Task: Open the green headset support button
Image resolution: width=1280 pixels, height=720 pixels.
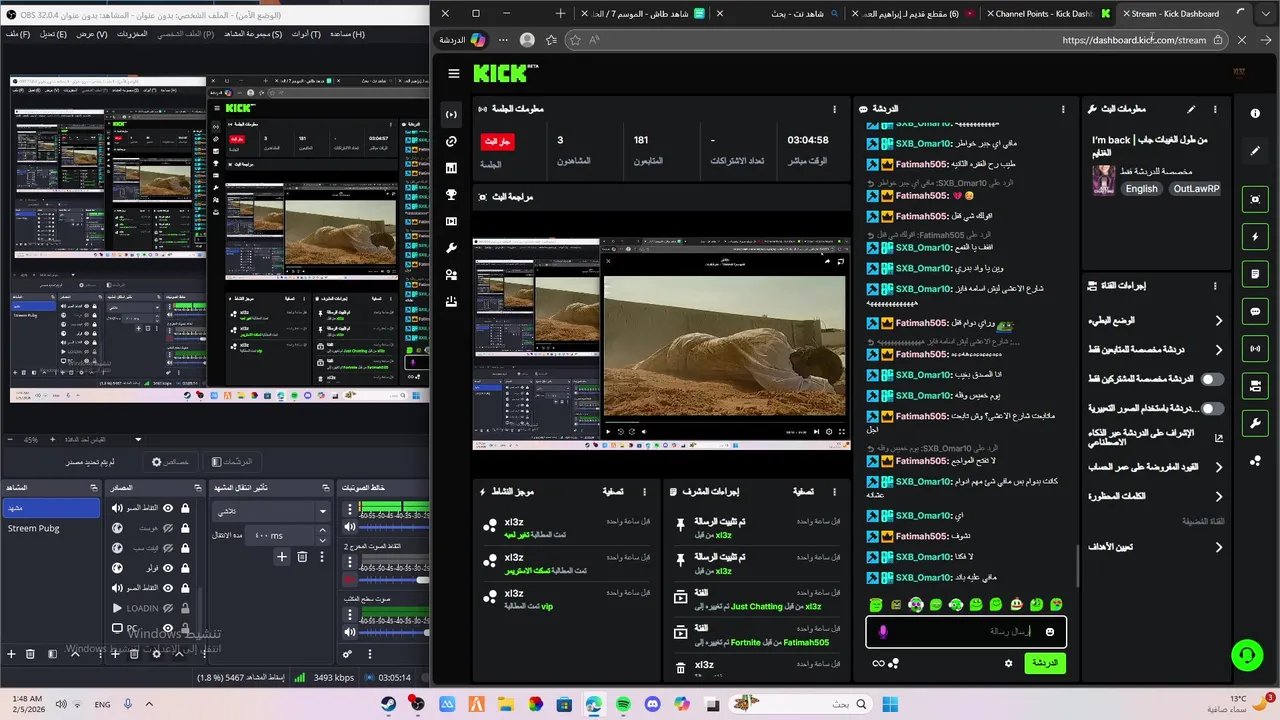Action: pos(1246,655)
